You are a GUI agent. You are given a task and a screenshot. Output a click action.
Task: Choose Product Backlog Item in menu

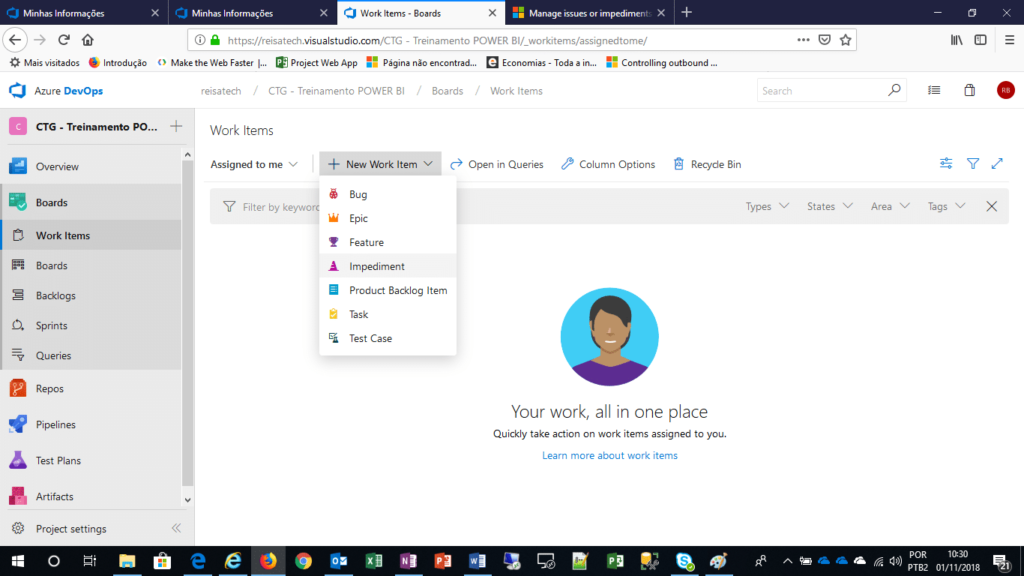[x=397, y=291]
